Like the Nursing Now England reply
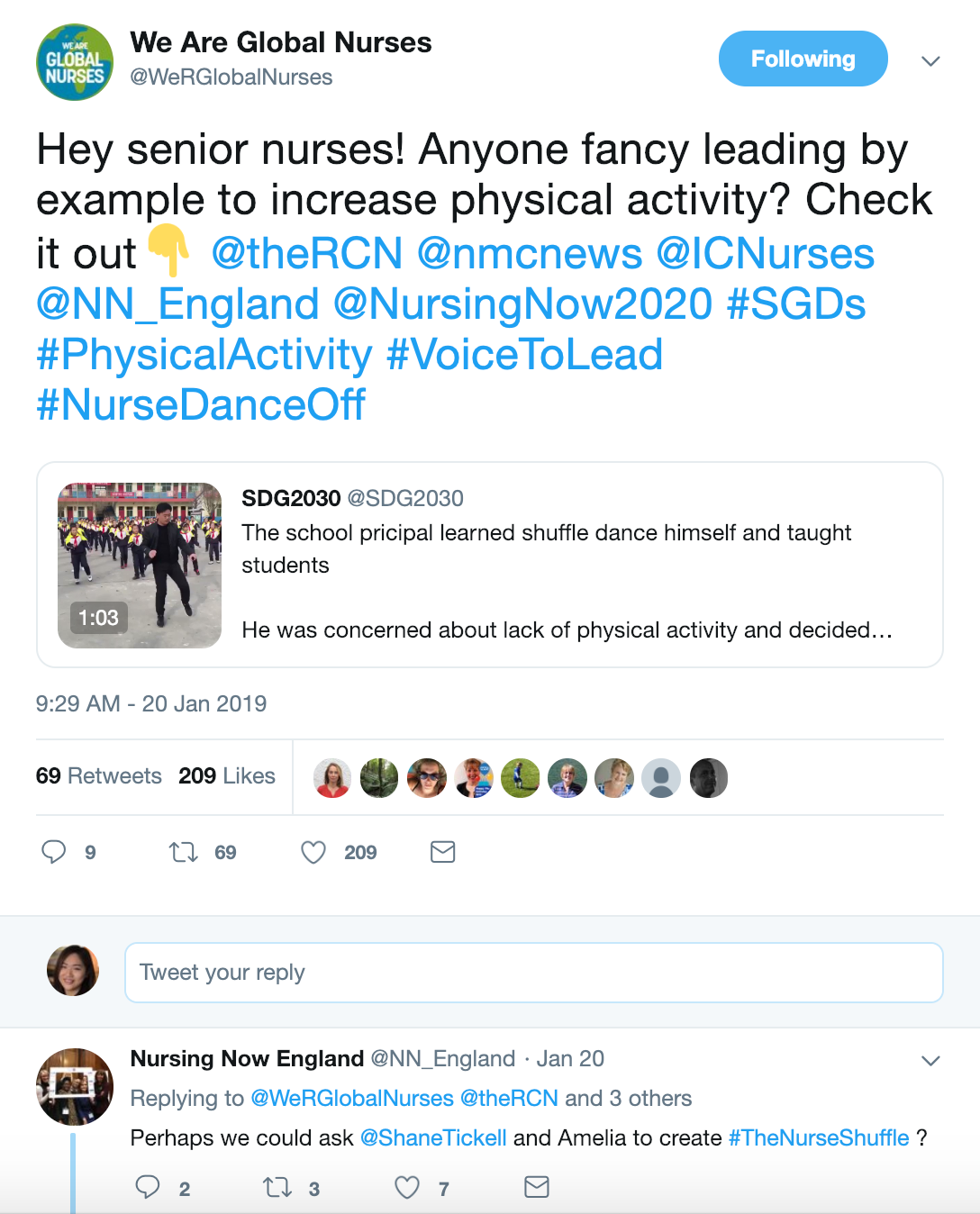The width and height of the screenshot is (980, 1214). point(407,1188)
